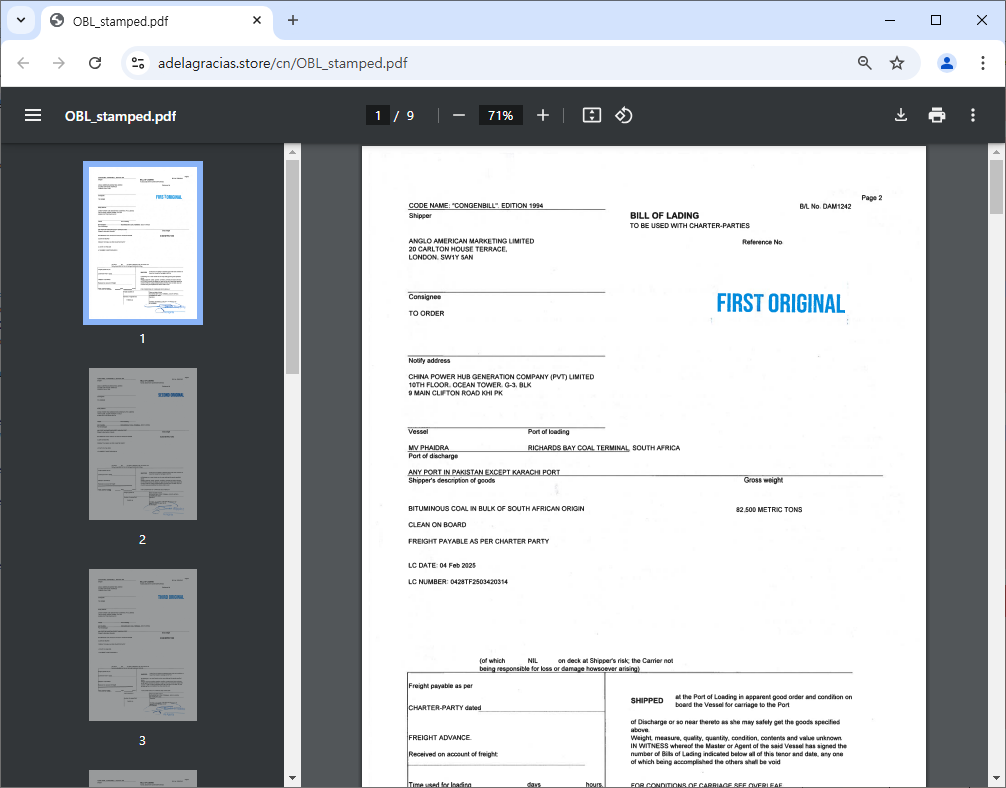The height and width of the screenshot is (788, 1006).
Task: Expand the tab search dropdown arrow
Action: 21,20
